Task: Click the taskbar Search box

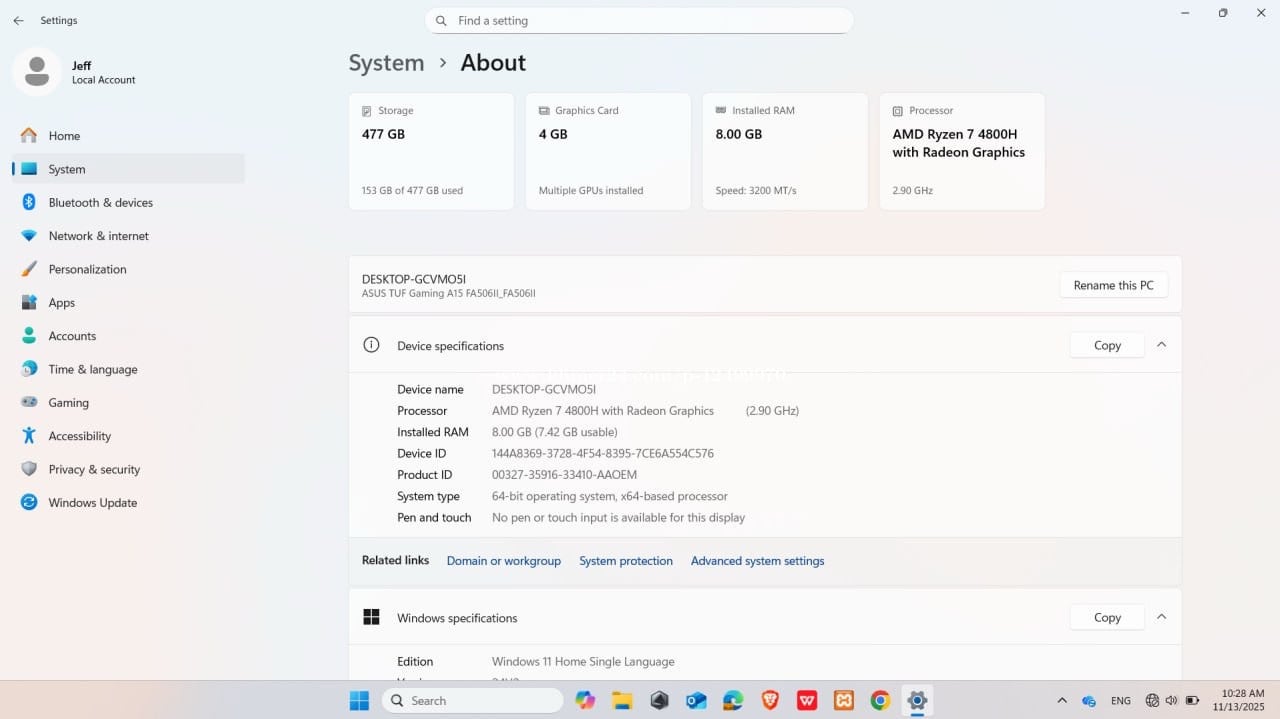Action: pyautogui.click(x=472, y=701)
